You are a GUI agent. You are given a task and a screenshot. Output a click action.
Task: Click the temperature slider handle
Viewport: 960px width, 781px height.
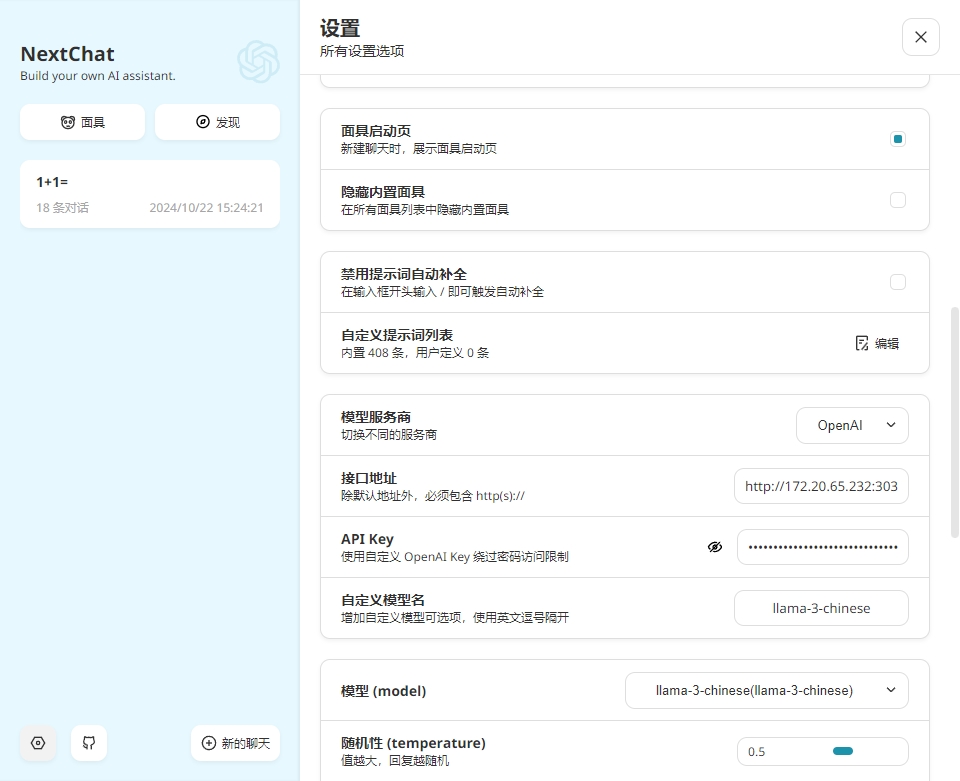(x=842, y=751)
